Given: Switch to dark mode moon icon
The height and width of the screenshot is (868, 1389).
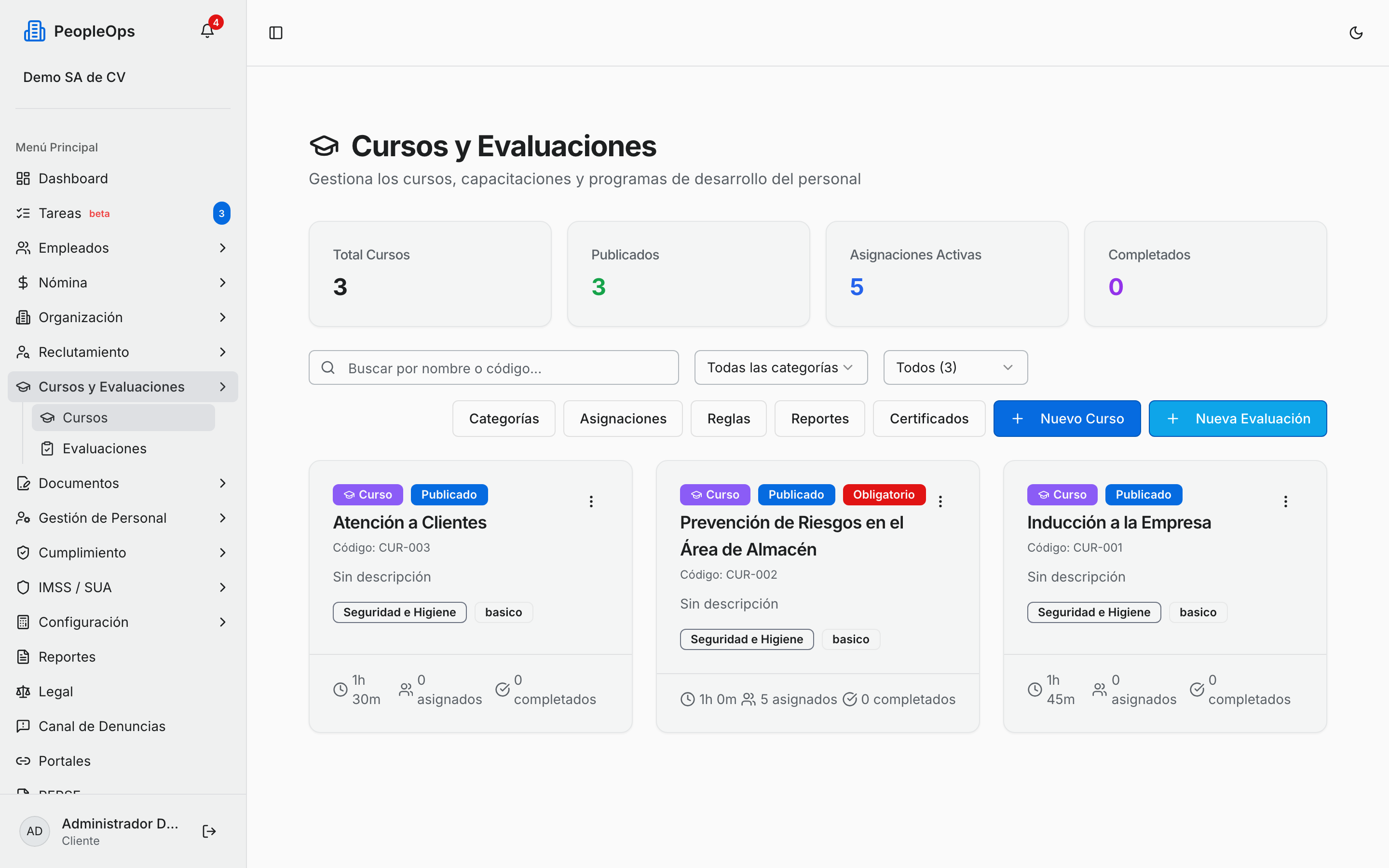Looking at the screenshot, I should coord(1356,33).
